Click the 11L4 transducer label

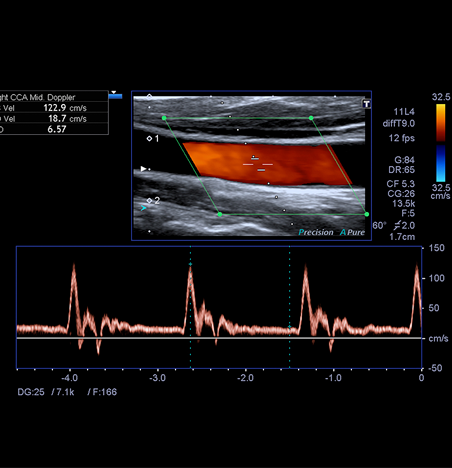(x=404, y=112)
